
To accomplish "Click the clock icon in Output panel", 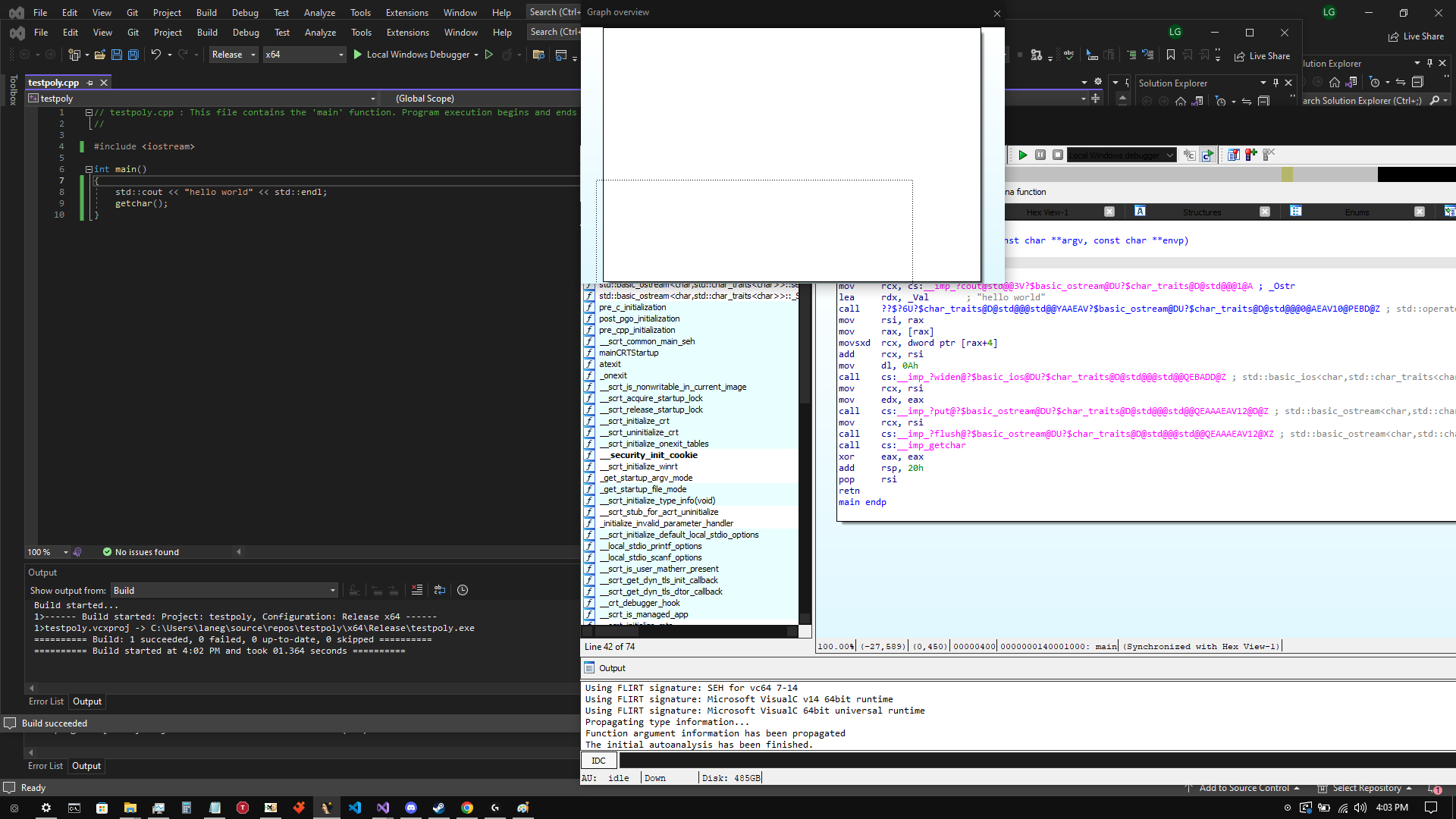I will (x=463, y=590).
